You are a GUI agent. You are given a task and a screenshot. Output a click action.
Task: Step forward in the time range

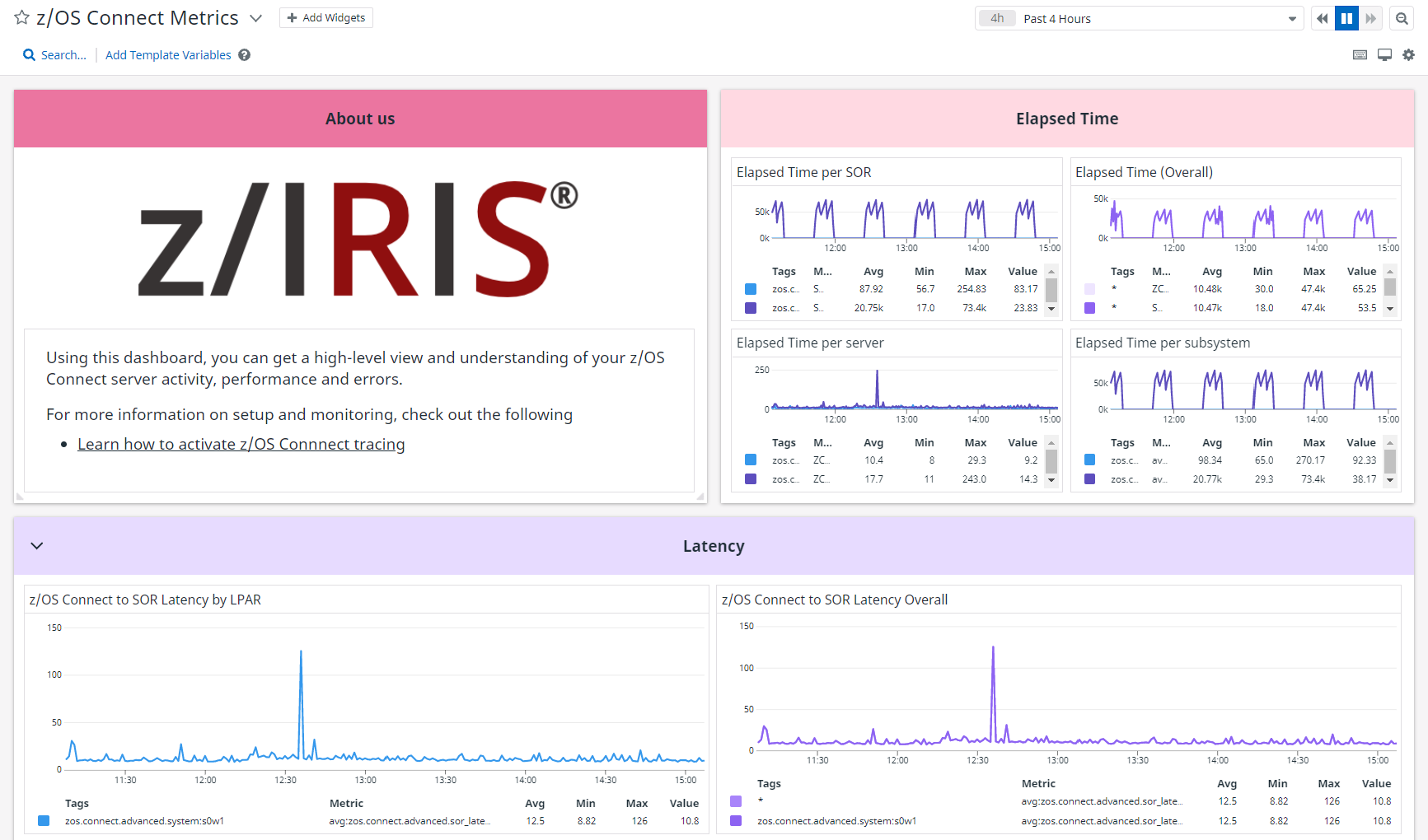[x=1370, y=18]
